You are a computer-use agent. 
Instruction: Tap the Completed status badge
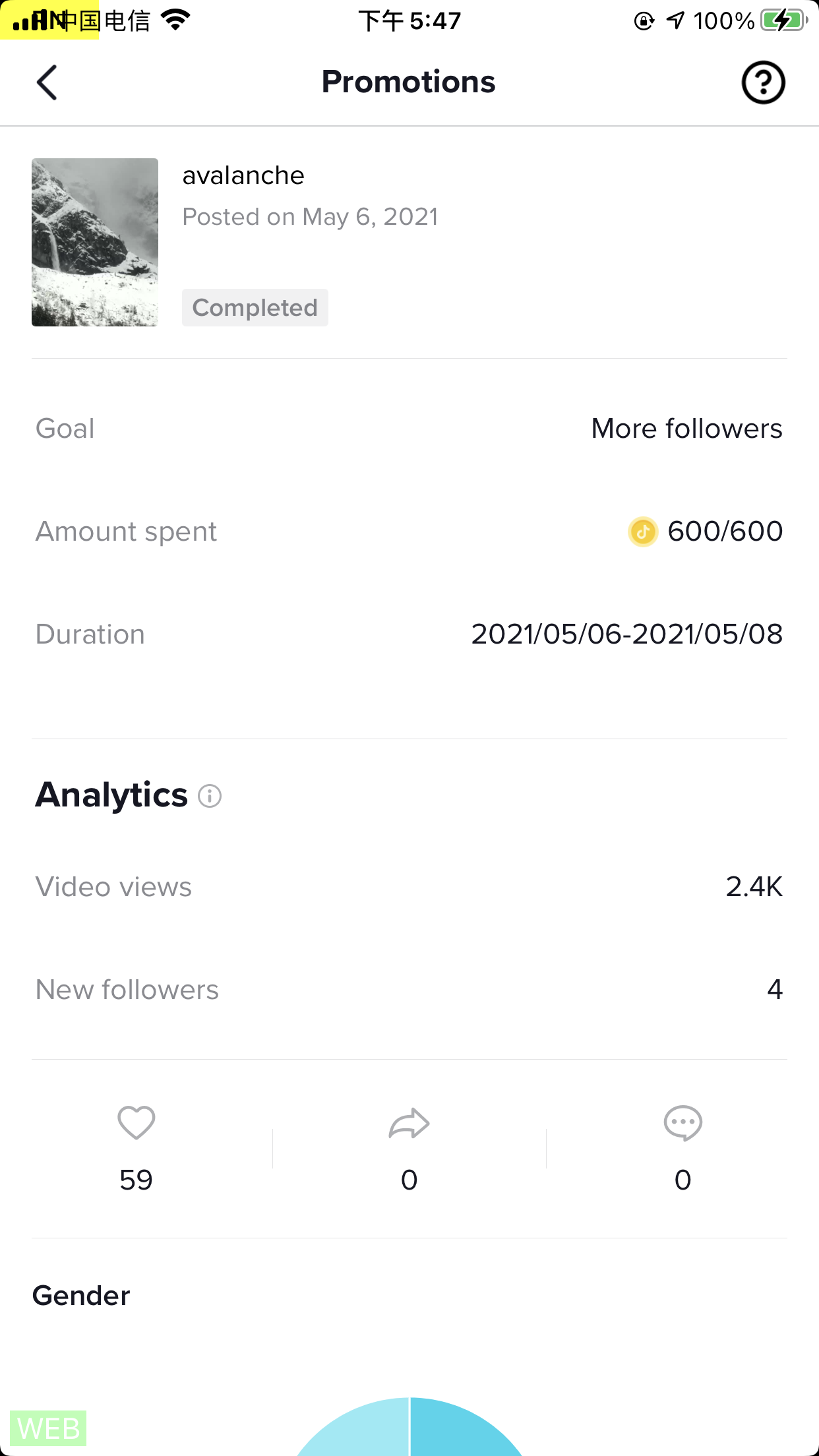255,308
